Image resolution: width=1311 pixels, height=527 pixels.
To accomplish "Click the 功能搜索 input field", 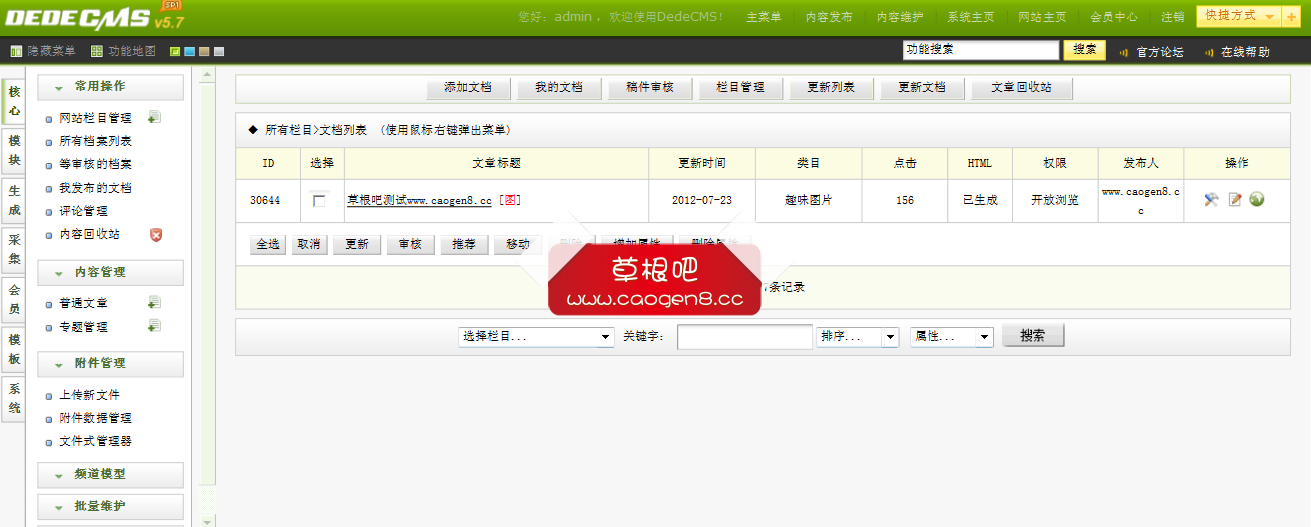I will point(980,50).
